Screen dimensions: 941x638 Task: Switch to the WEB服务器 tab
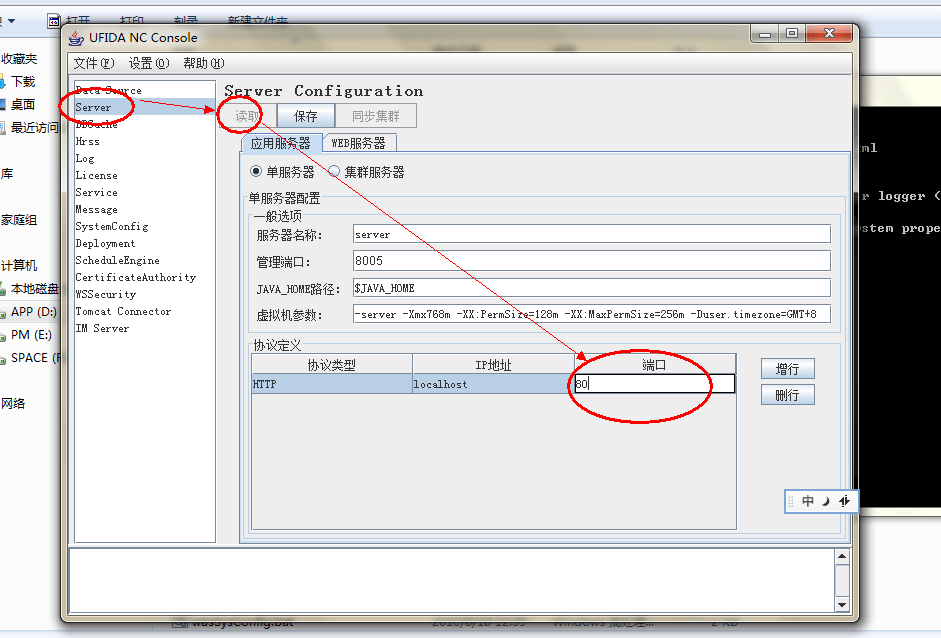tap(358, 143)
